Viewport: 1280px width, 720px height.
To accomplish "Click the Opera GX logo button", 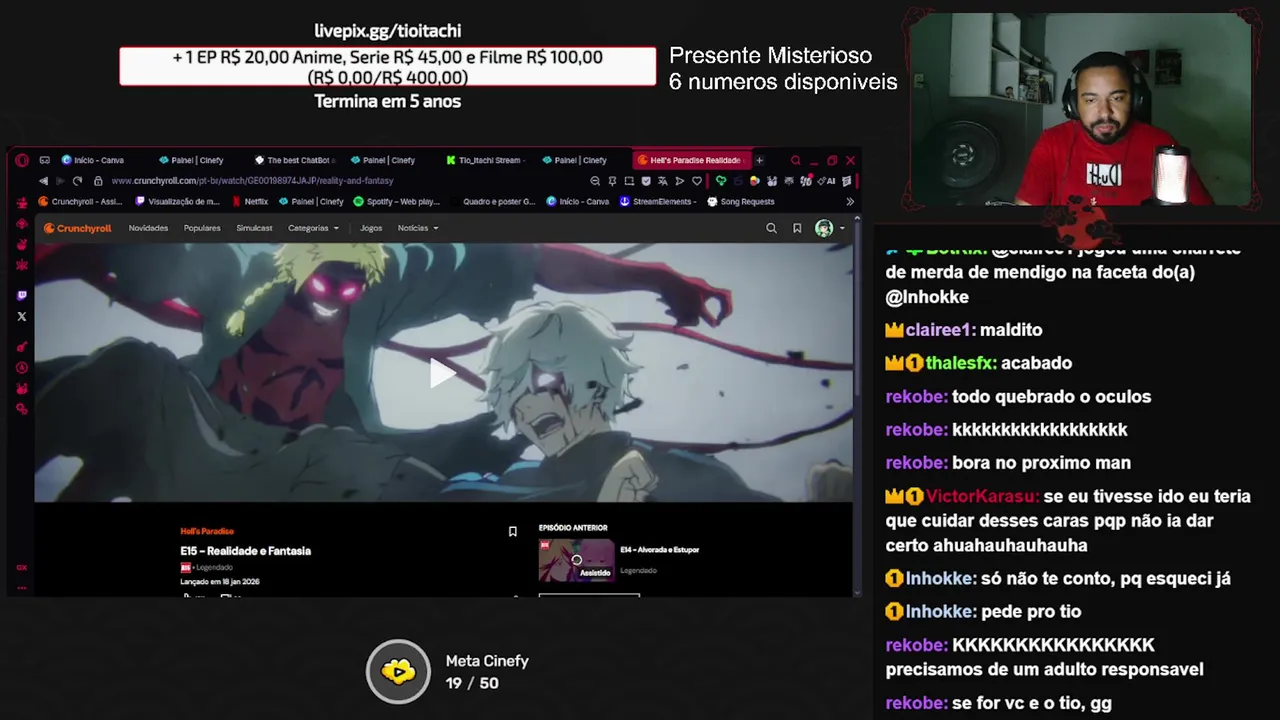I will coord(22,160).
